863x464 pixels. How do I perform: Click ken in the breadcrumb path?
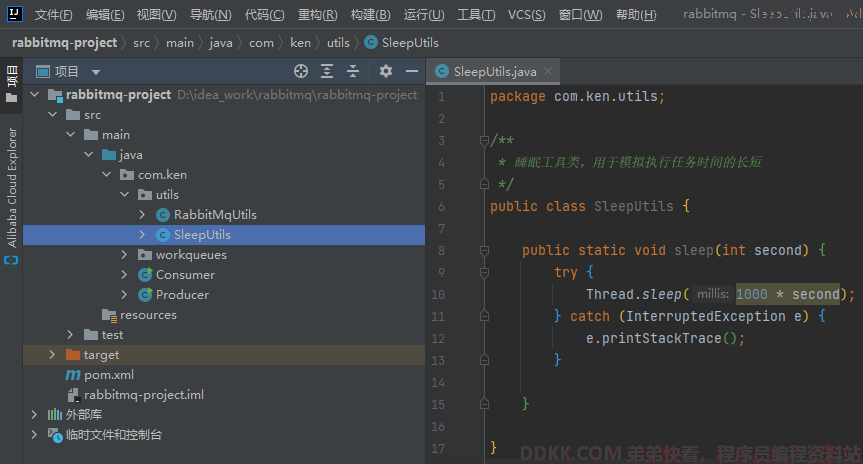(x=301, y=43)
